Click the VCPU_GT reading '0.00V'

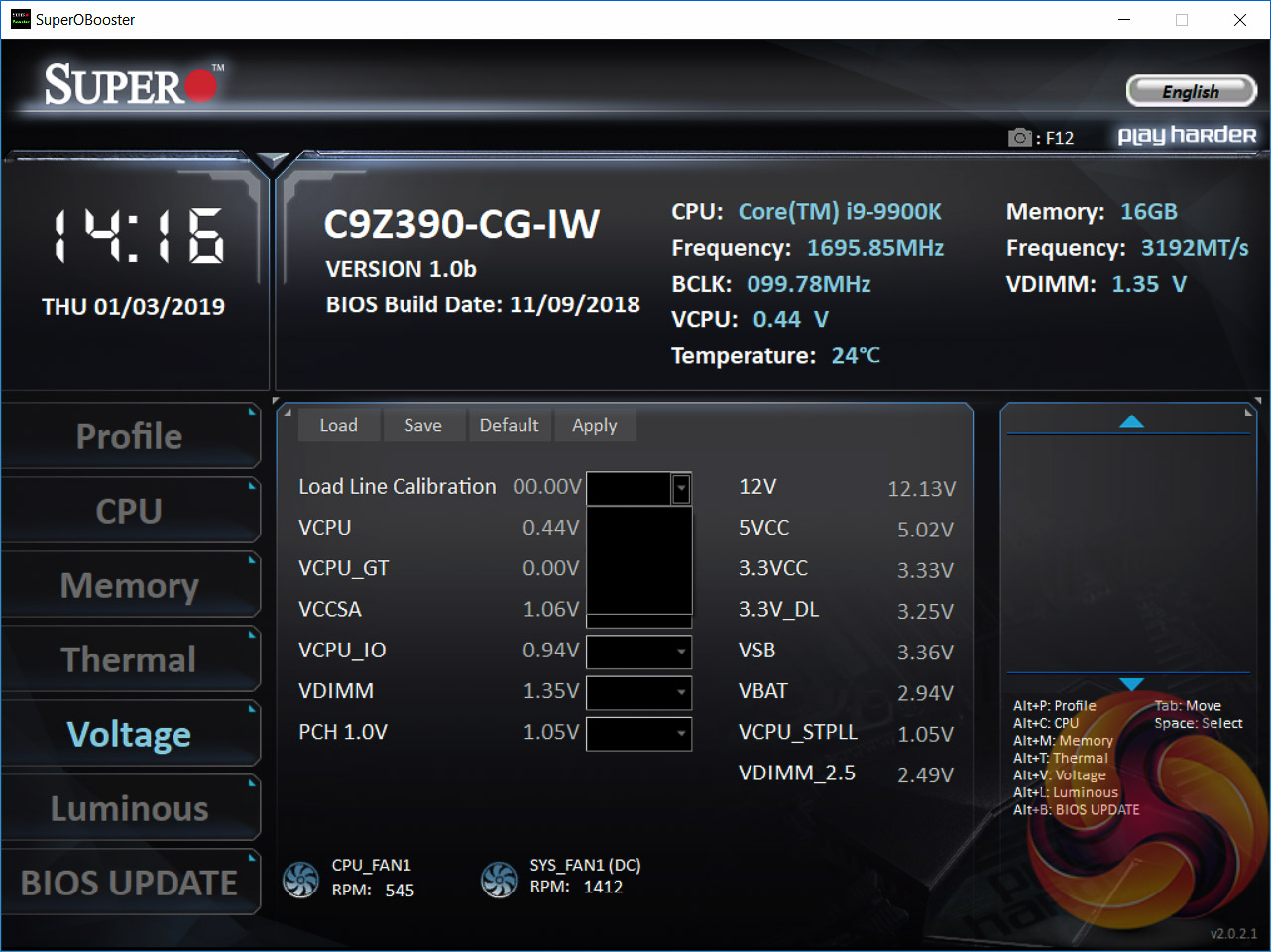coord(551,568)
